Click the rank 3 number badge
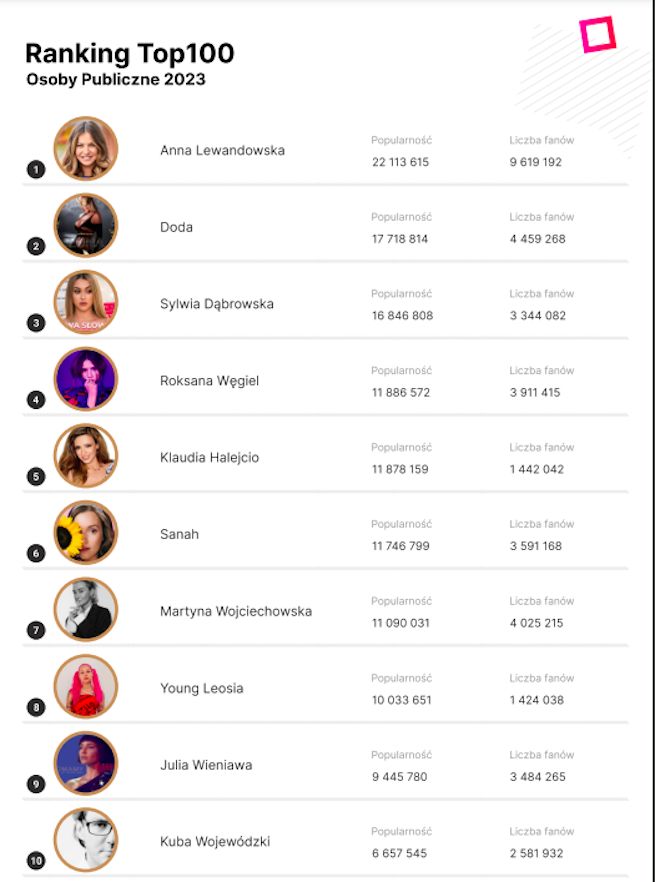Screen dimensions: 655x882 coord(36,323)
